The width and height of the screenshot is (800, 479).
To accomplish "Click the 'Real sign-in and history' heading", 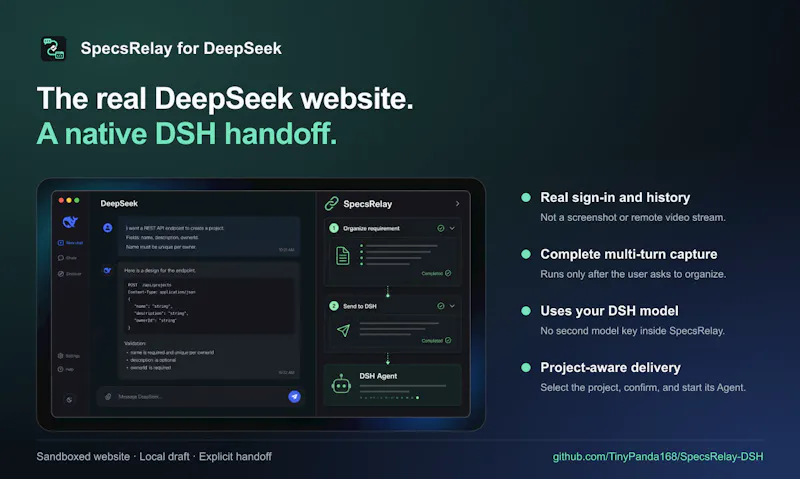I will [615, 197].
